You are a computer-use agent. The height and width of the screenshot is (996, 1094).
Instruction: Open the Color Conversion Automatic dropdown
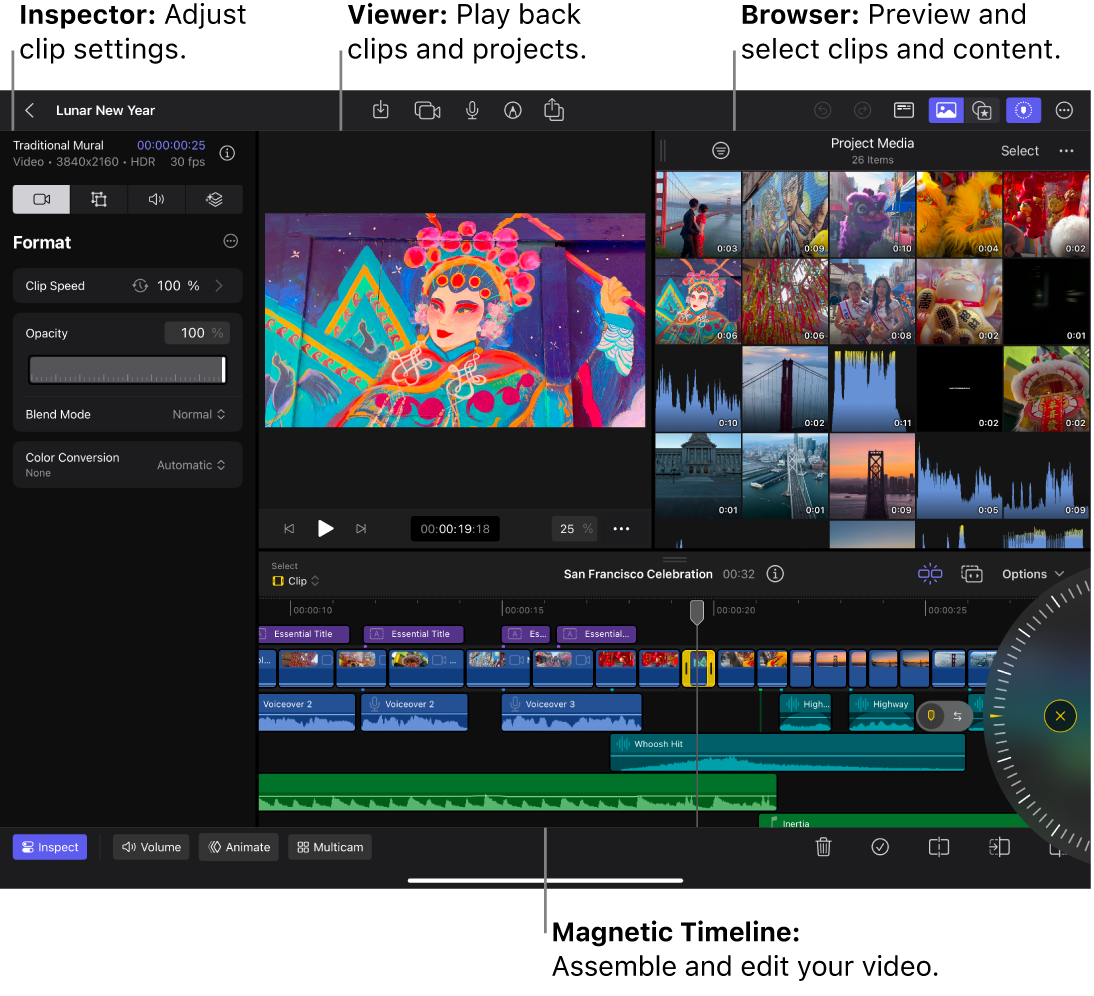click(191, 465)
